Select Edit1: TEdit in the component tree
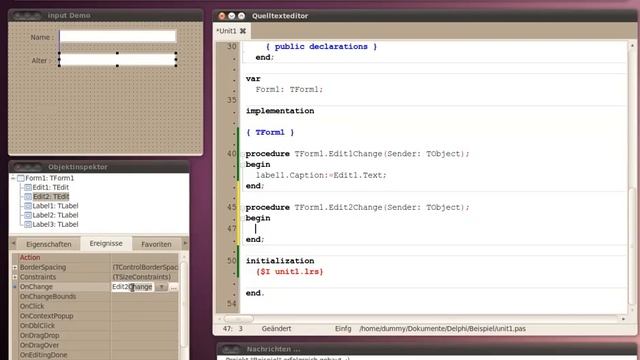 point(51,187)
